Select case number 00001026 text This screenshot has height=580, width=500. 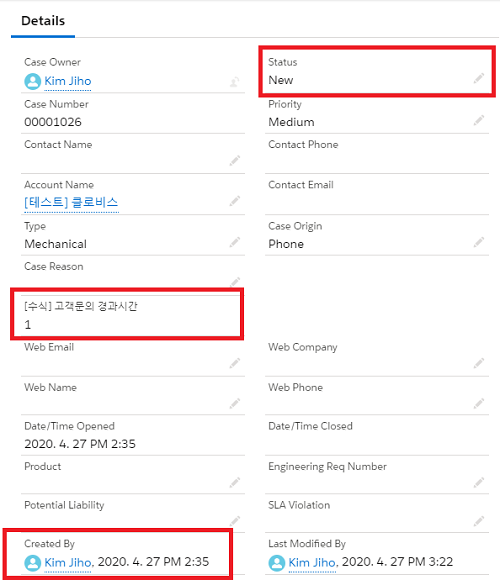(x=53, y=122)
